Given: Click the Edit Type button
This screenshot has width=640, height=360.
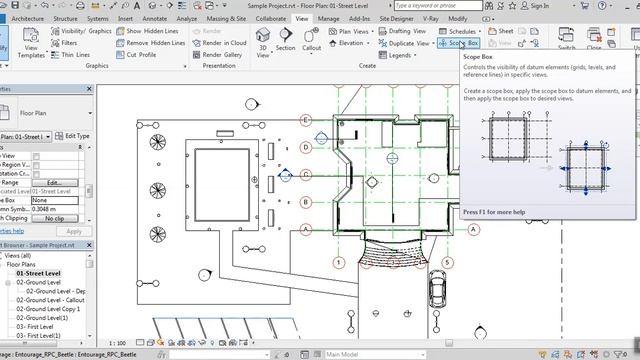Looking at the screenshot, I should (x=73, y=136).
